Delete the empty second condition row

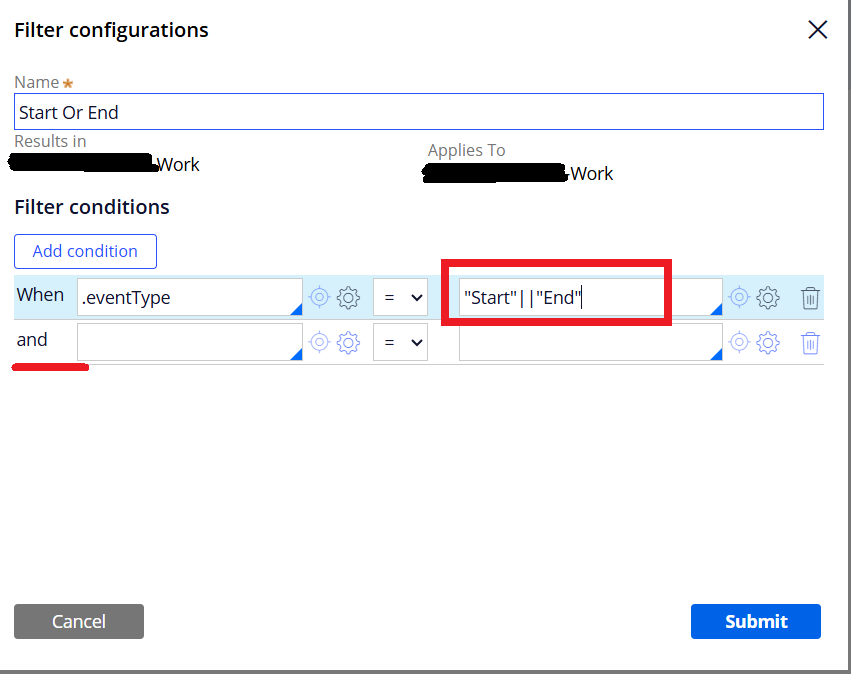(810, 342)
